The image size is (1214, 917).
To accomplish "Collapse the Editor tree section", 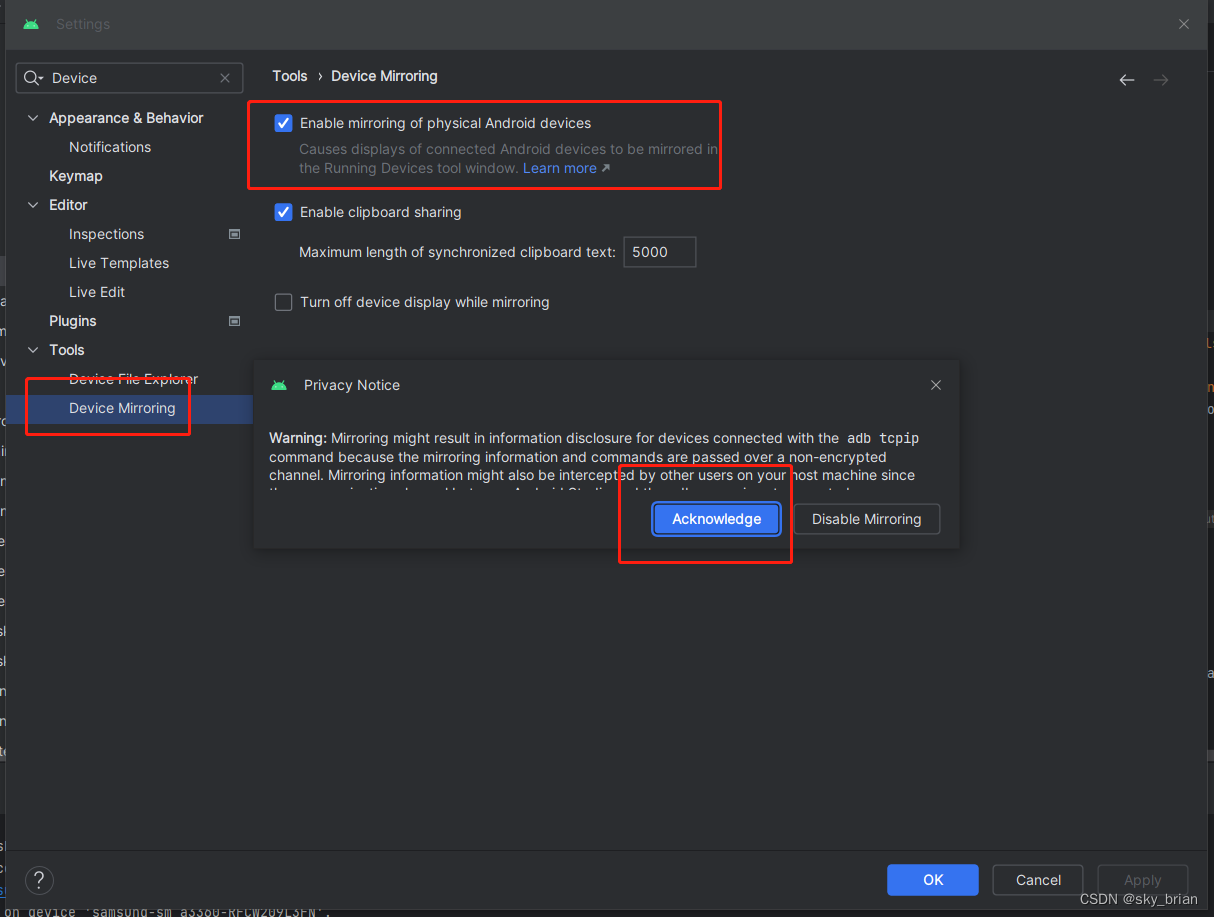I will pyautogui.click(x=33, y=205).
